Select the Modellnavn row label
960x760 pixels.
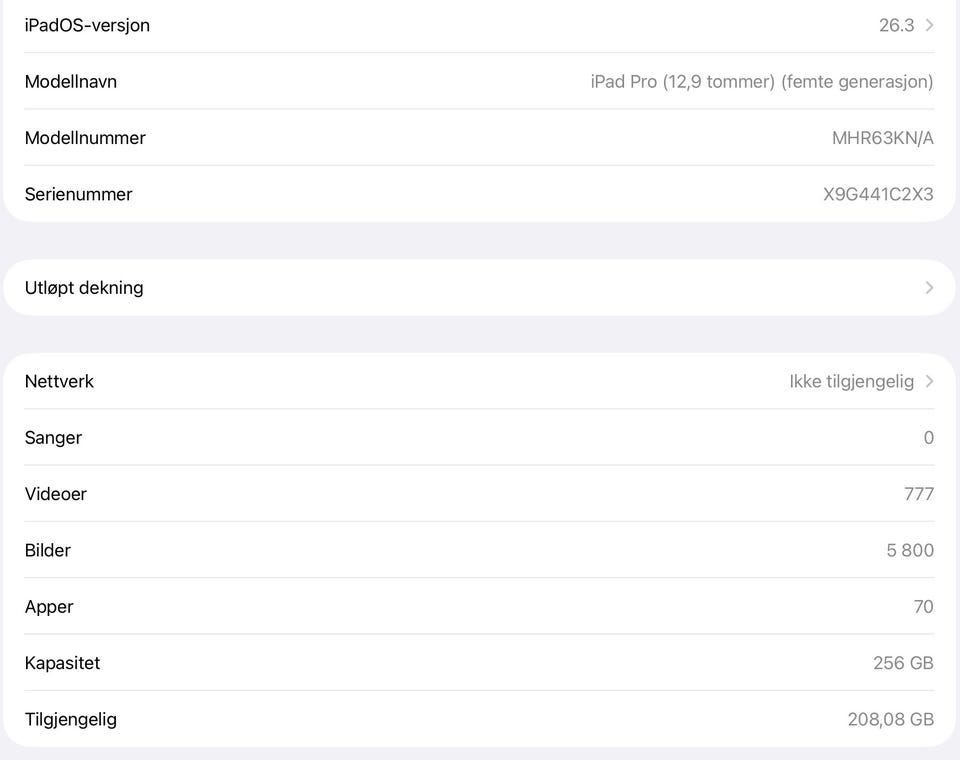point(70,82)
